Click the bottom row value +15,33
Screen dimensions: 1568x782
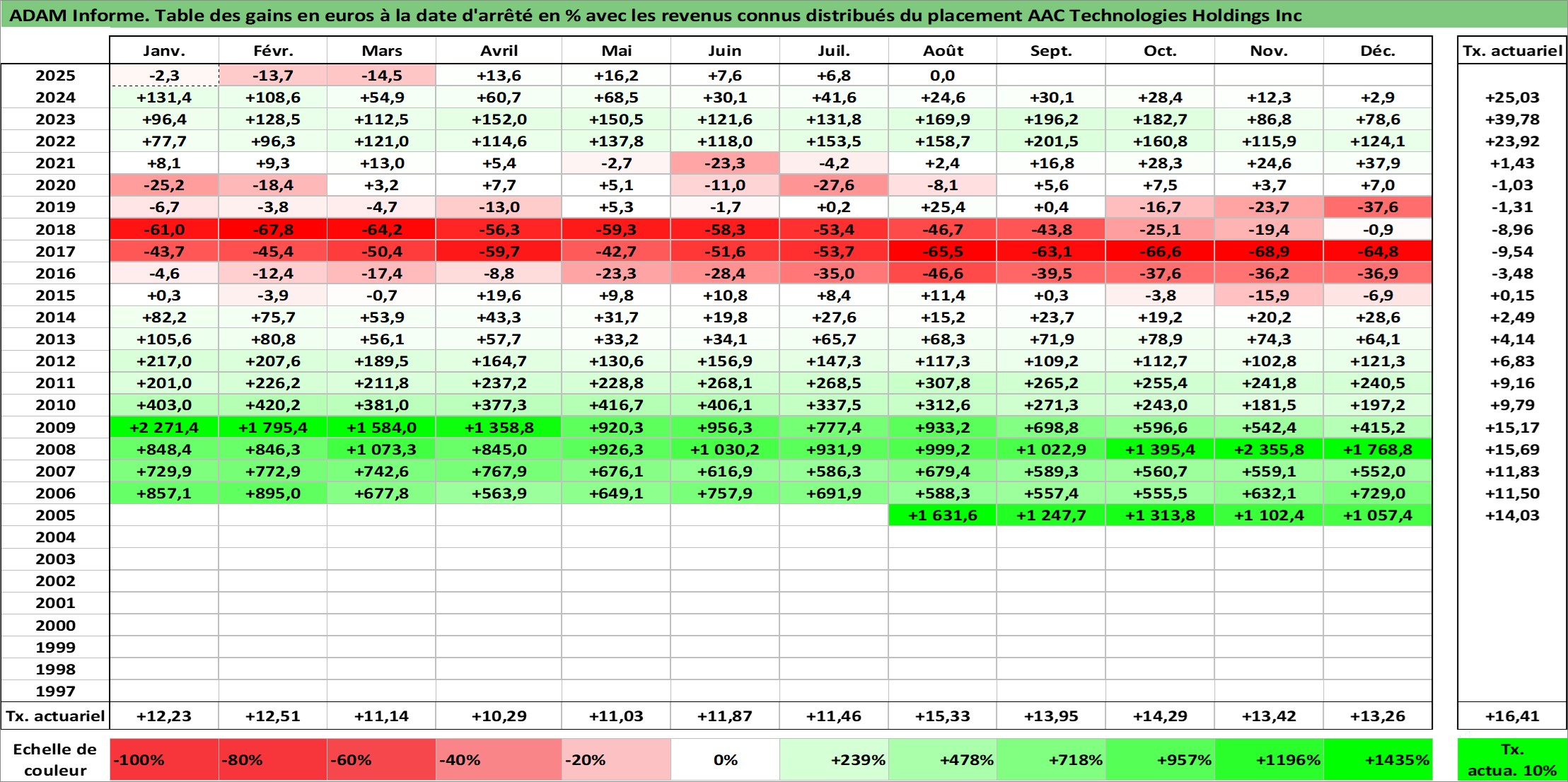[x=943, y=716]
